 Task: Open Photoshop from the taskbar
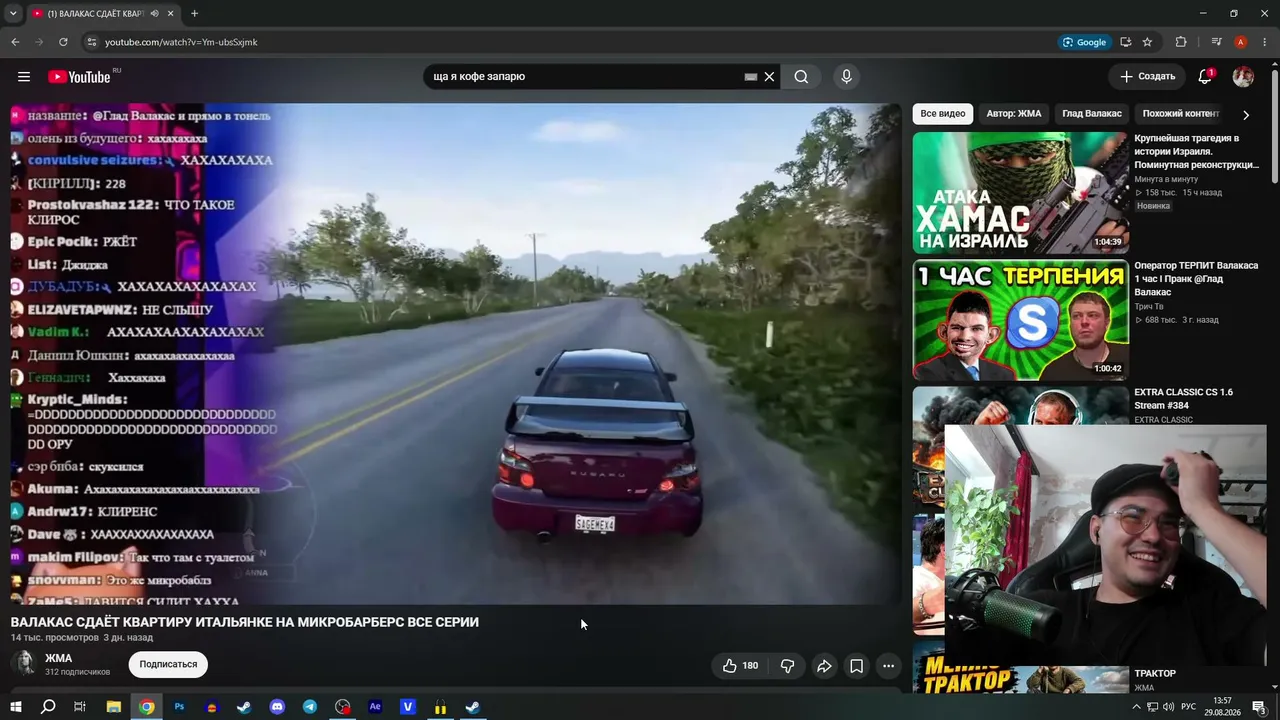click(179, 707)
